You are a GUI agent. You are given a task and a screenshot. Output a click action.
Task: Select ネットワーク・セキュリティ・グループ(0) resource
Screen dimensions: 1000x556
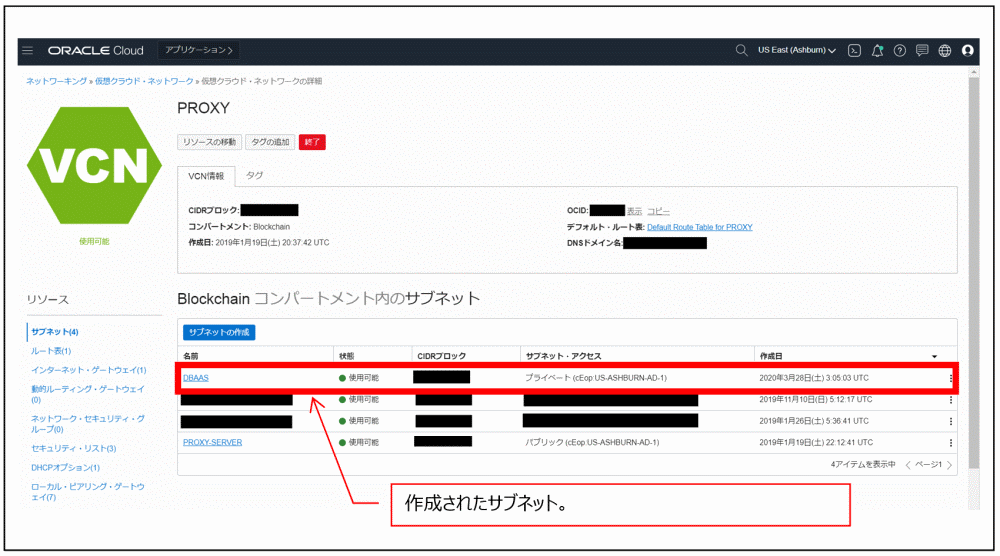click(x=88, y=424)
